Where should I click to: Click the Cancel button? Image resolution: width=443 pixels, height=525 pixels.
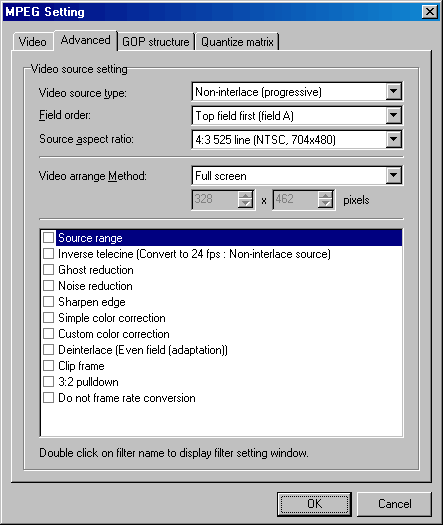coord(394,504)
